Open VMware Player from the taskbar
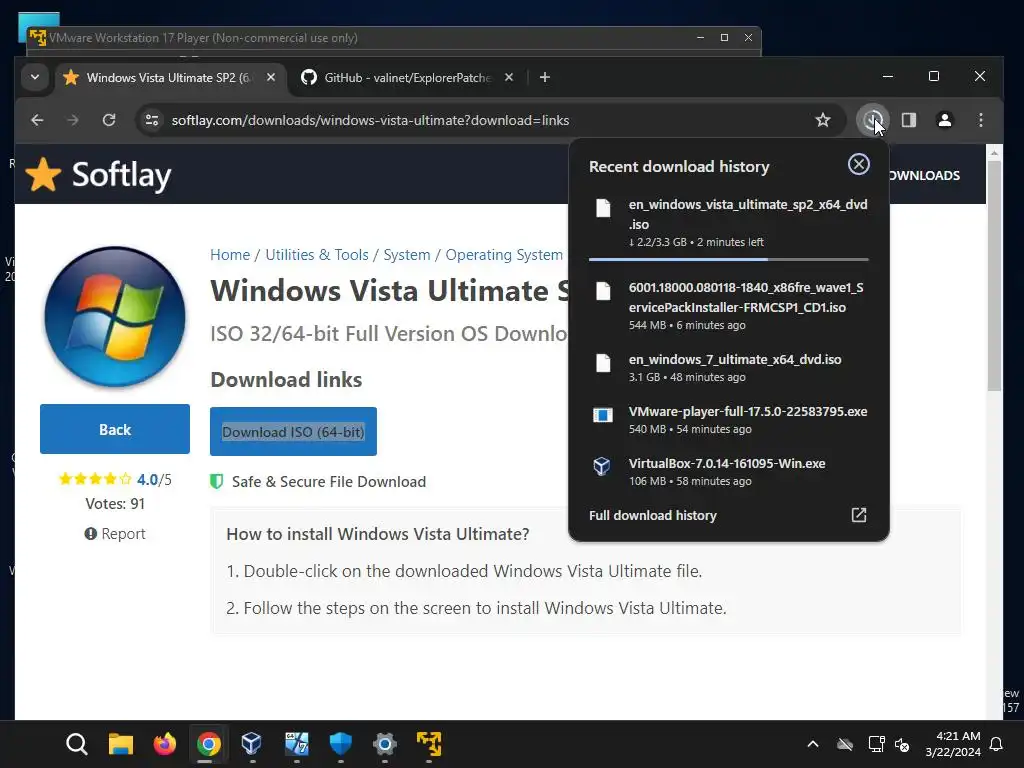 coord(428,744)
